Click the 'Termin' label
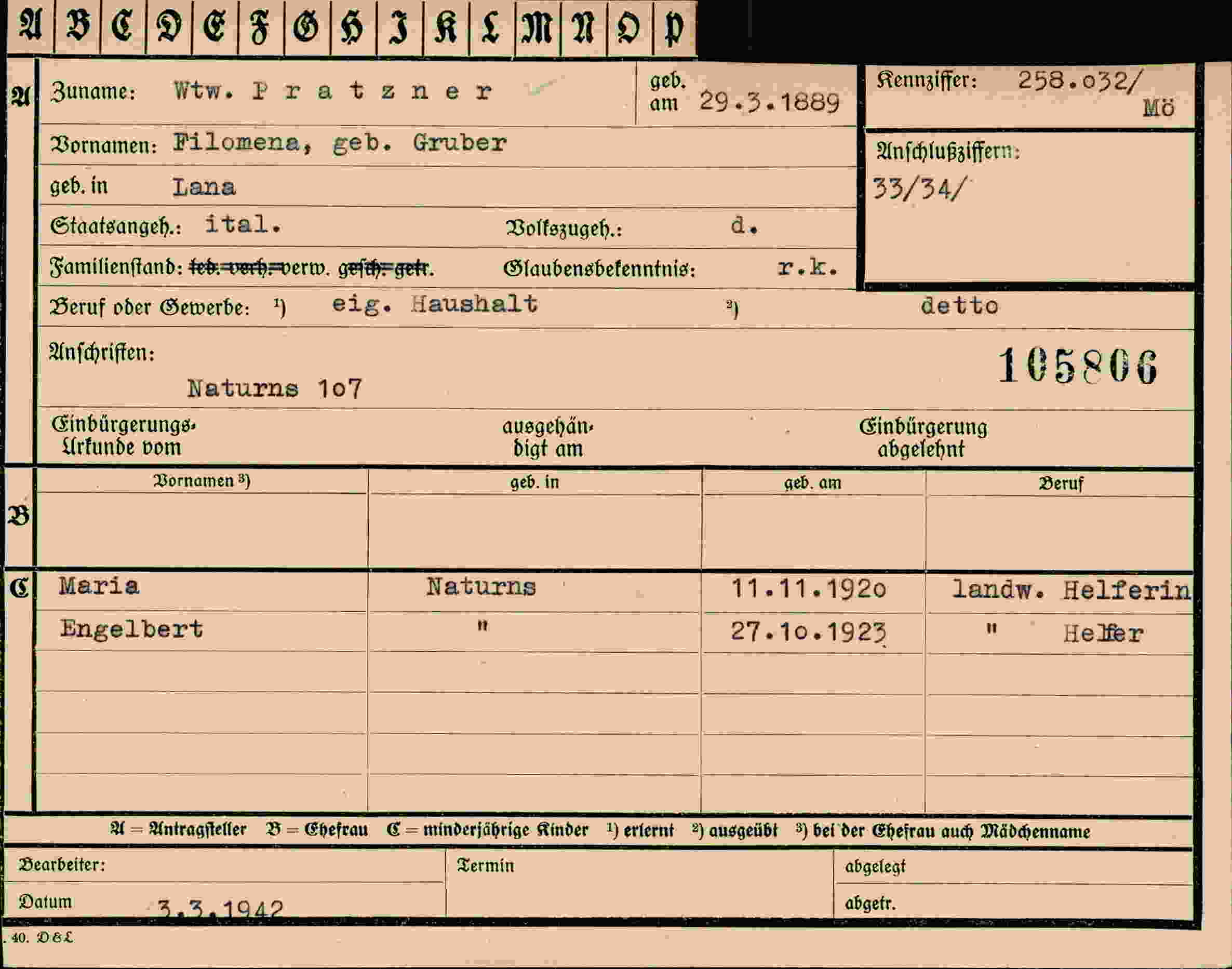Viewport: 1232px width, 969px height. coord(486,866)
